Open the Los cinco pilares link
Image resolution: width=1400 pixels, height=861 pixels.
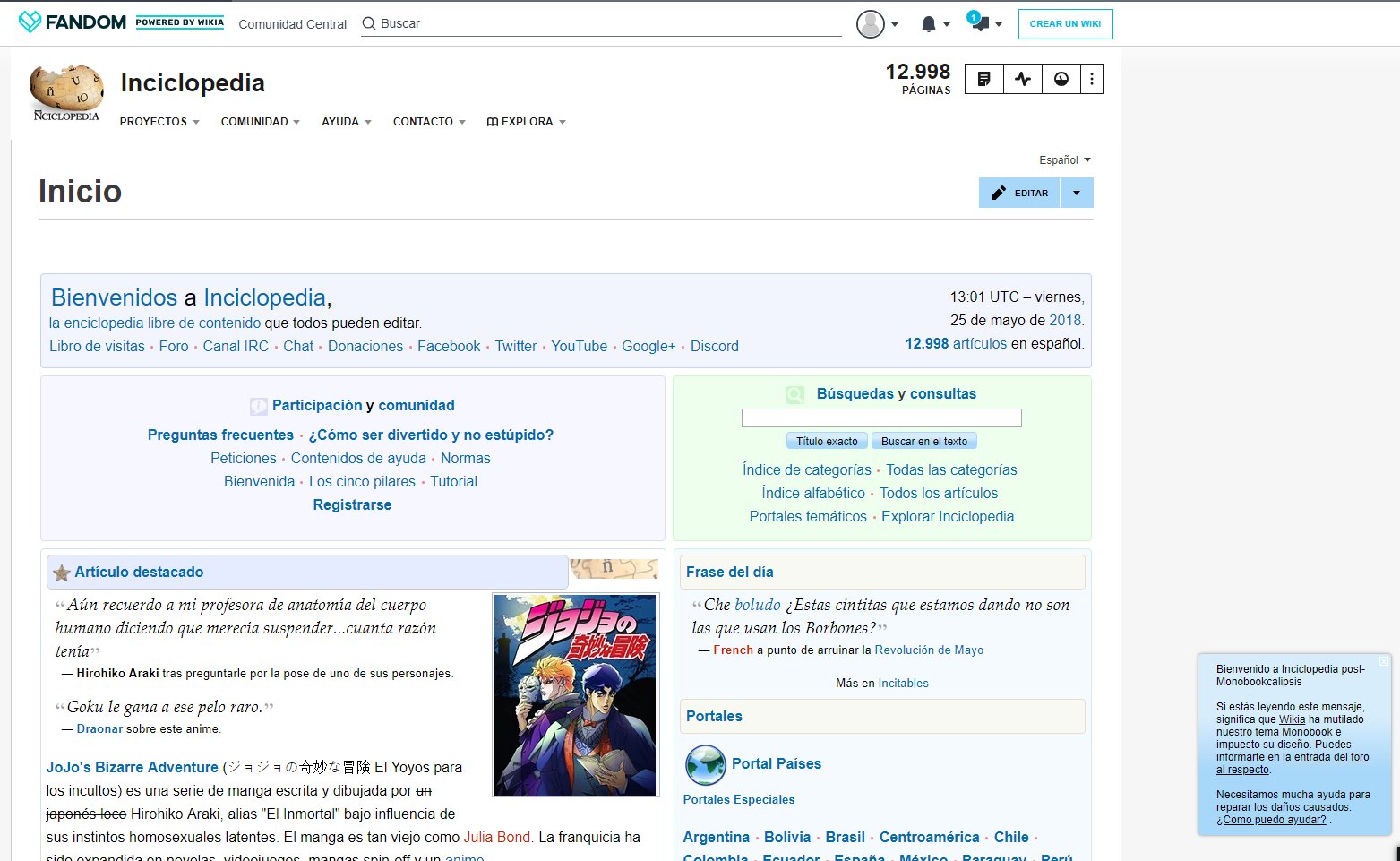[x=362, y=481]
